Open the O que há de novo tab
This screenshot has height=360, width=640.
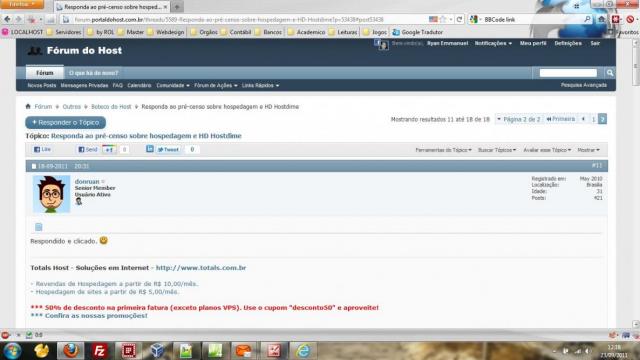(x=93, y=73)
